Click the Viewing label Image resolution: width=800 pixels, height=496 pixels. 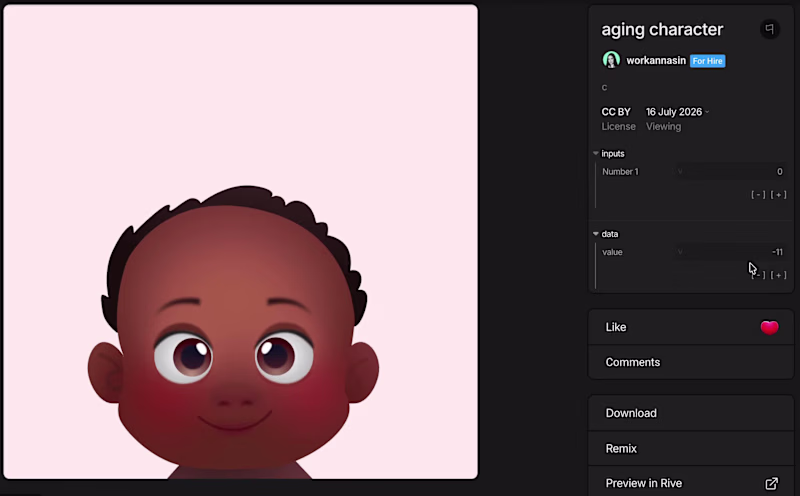click(663, 127)
